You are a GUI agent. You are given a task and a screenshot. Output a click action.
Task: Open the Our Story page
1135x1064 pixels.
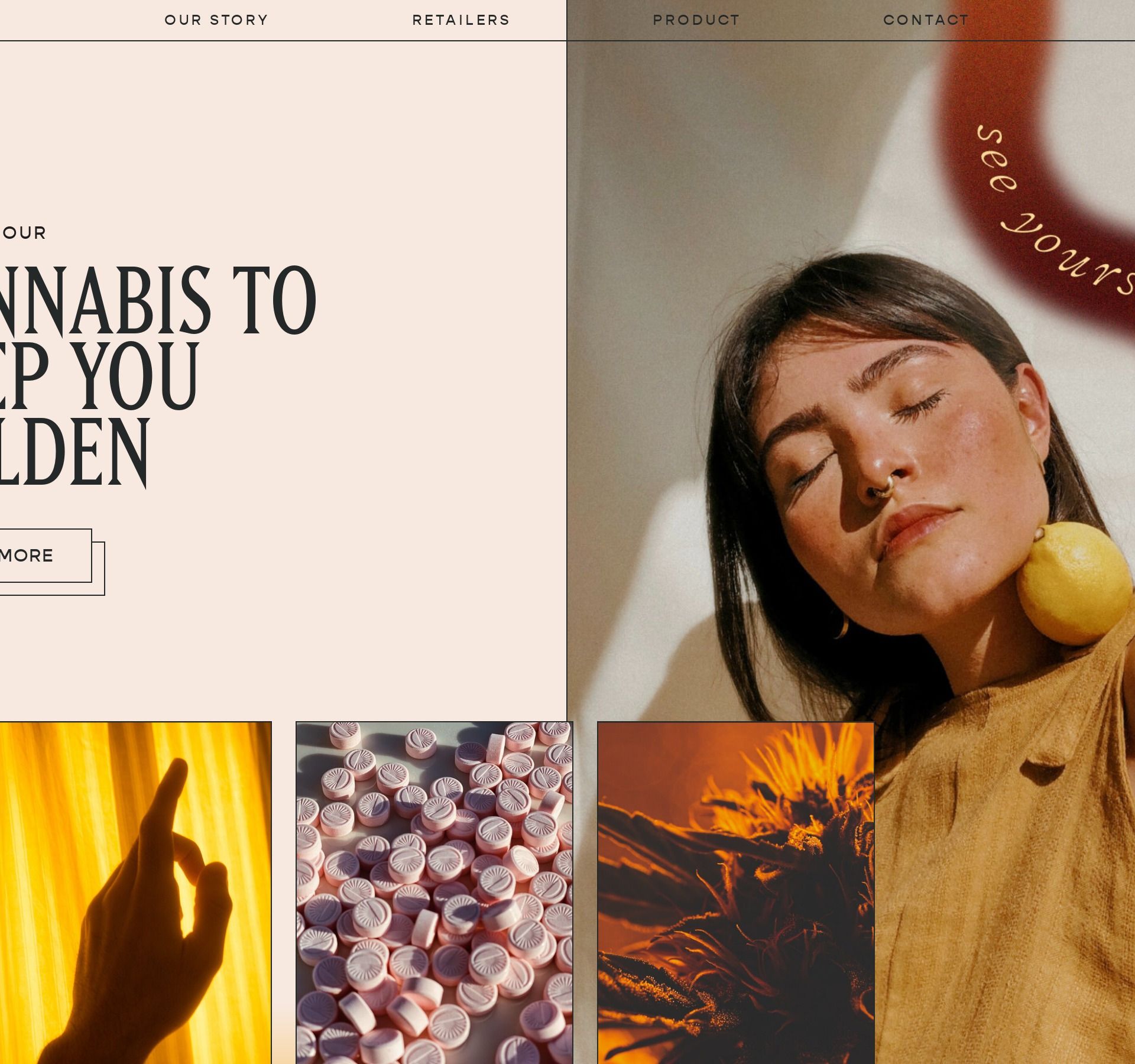coord(216,20)
